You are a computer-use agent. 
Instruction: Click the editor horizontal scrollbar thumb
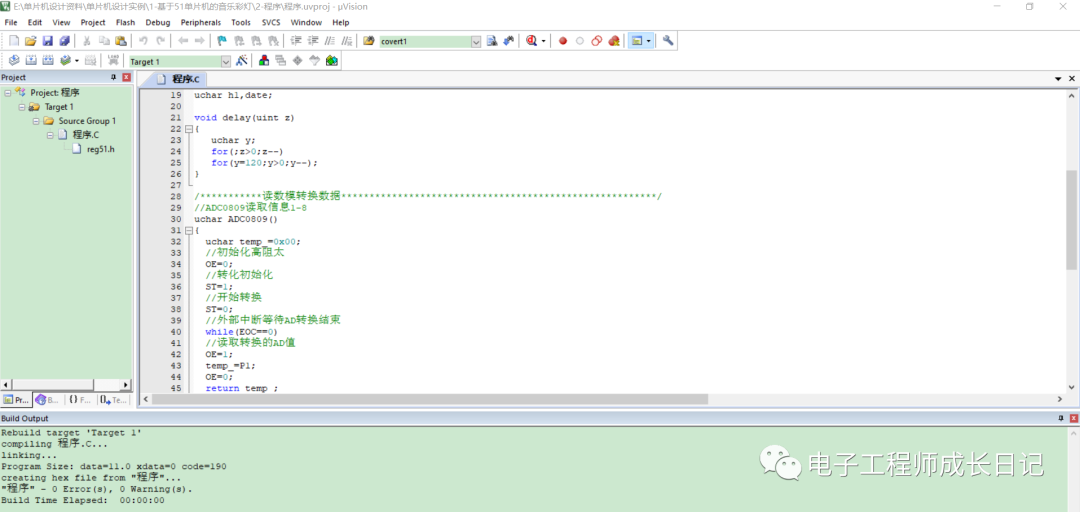pyautogui.click(x=430, y=399)
